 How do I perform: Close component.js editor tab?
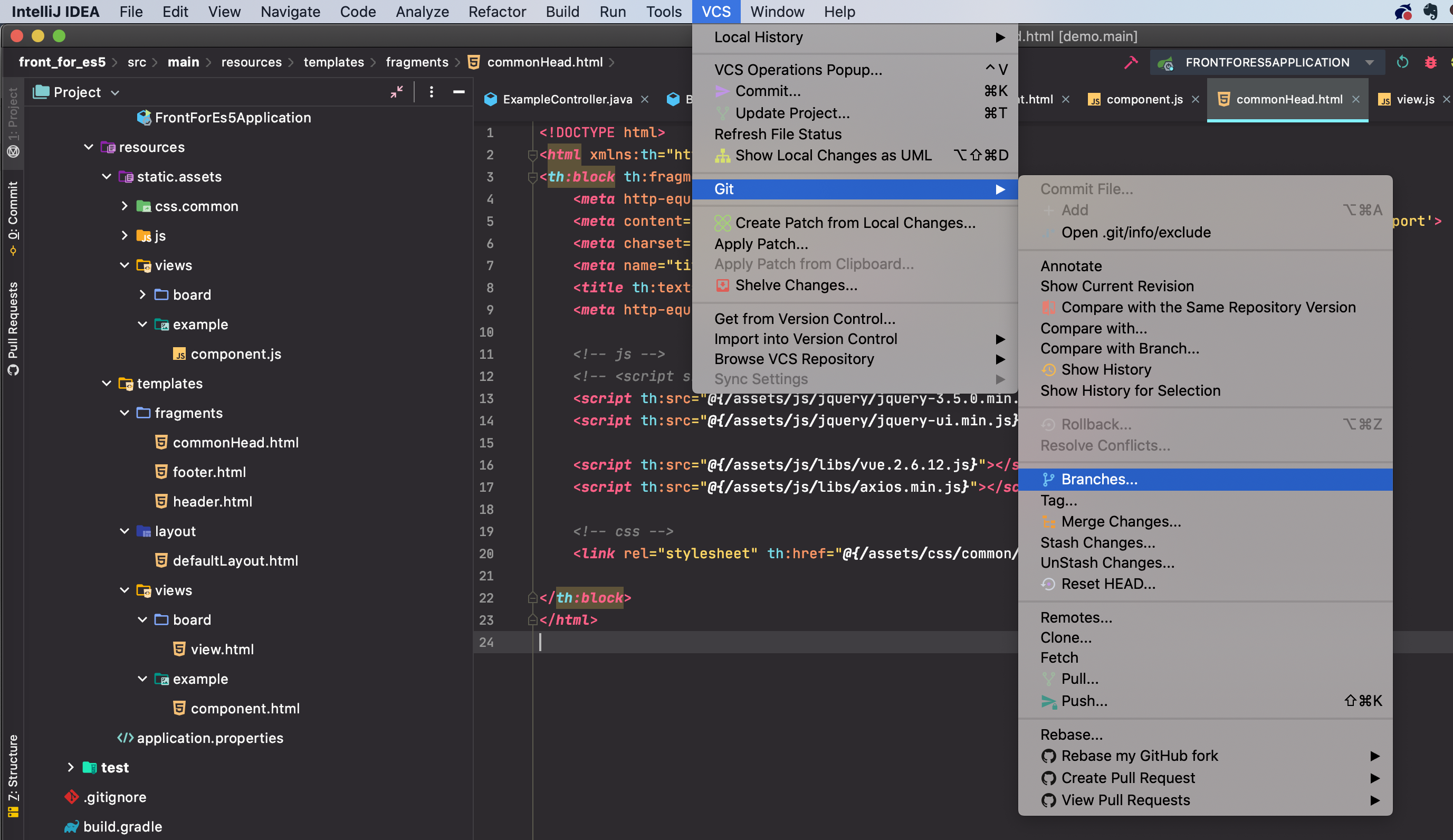pyautogui.click(x=1195, y=99)
